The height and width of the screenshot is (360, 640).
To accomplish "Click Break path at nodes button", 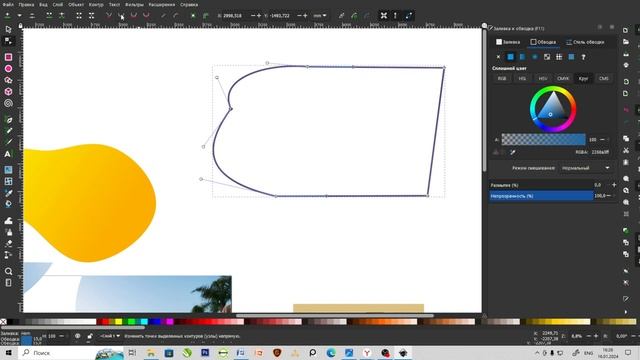I will pos(62,16).
